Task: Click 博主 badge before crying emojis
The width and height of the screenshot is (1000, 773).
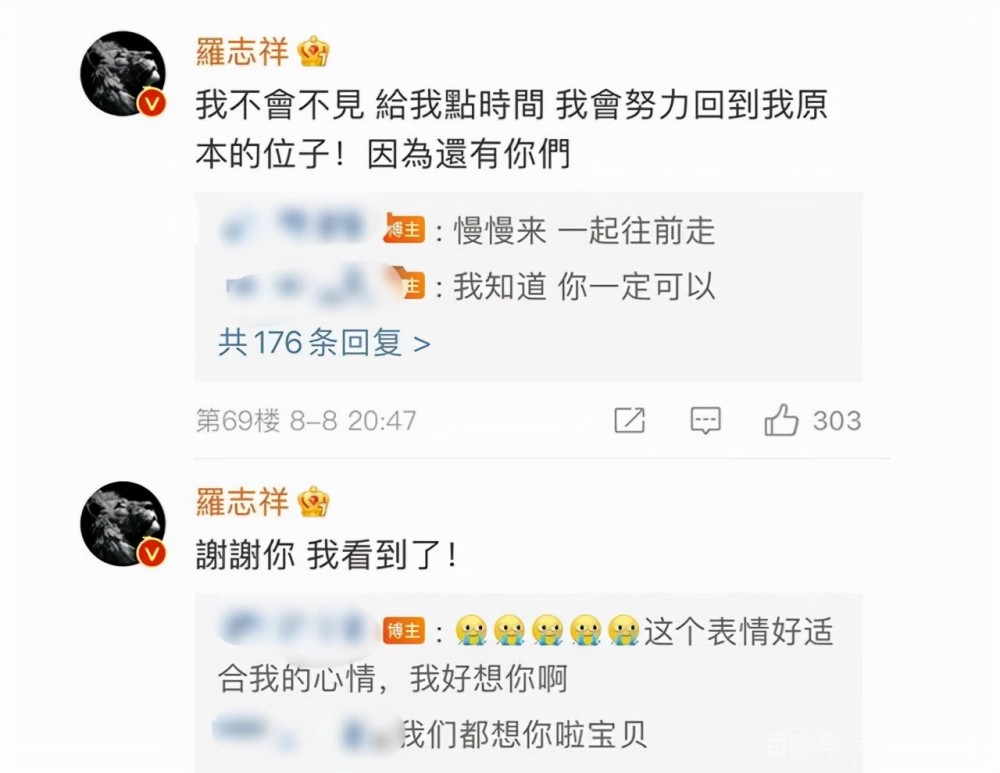Action: (x=404, y=631)
